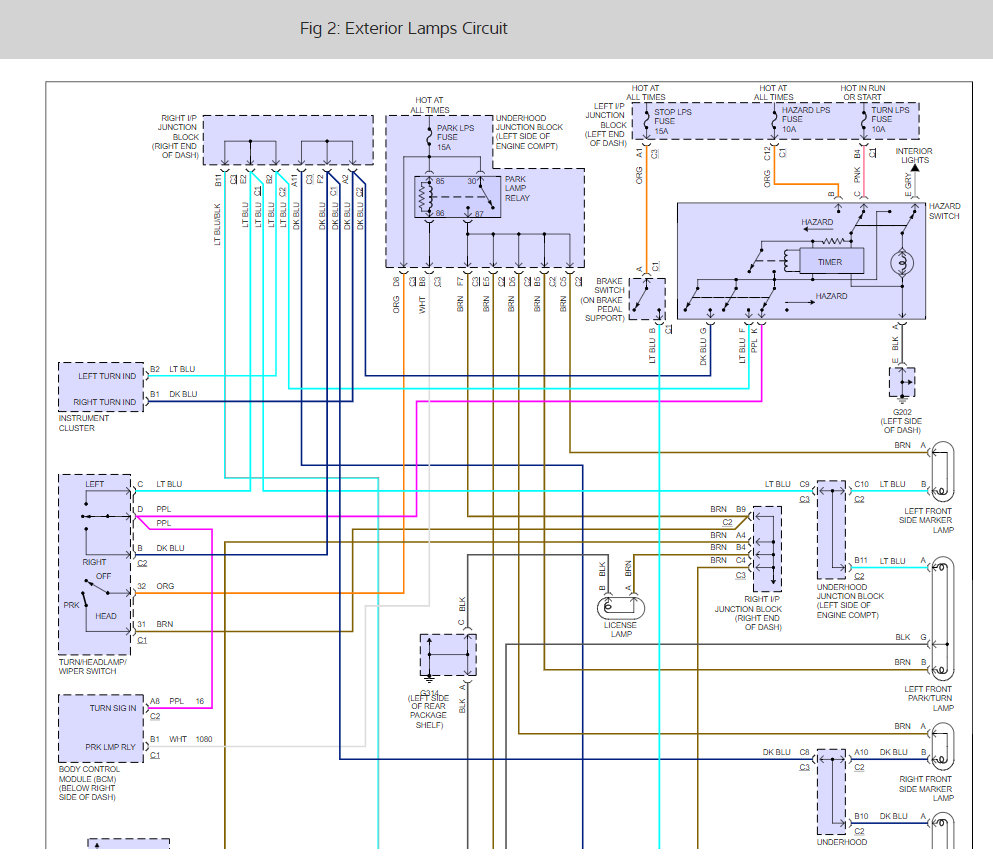
Task: Click the 'HAZARD LPS FUSE 10A' label
Action: click(806, 120)
